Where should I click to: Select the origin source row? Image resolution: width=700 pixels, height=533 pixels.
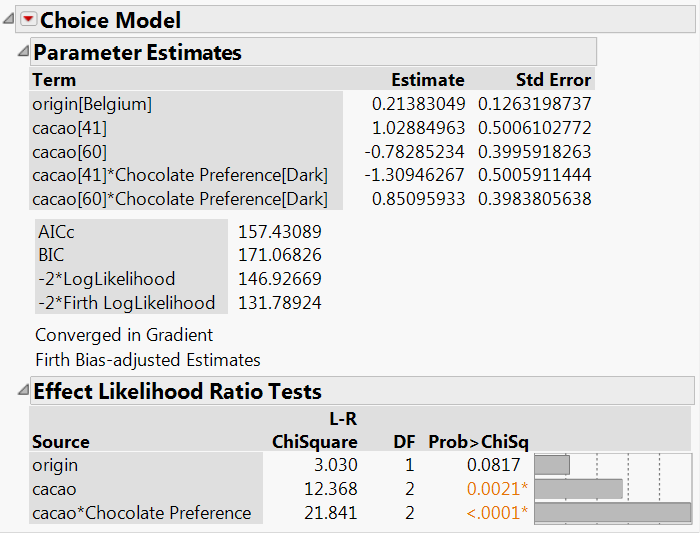pos(55,465)
